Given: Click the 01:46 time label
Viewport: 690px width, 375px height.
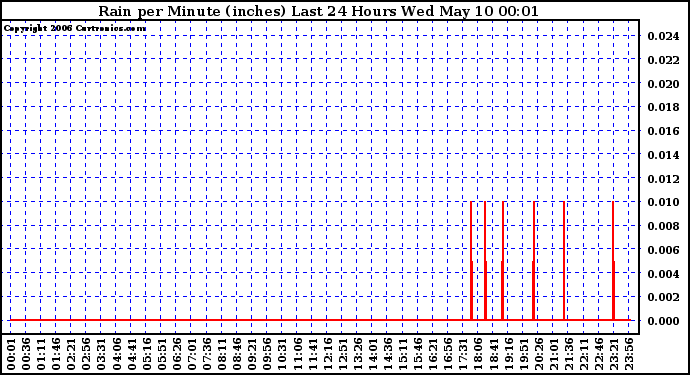Looking at the screenshot, I should point(56,354).
